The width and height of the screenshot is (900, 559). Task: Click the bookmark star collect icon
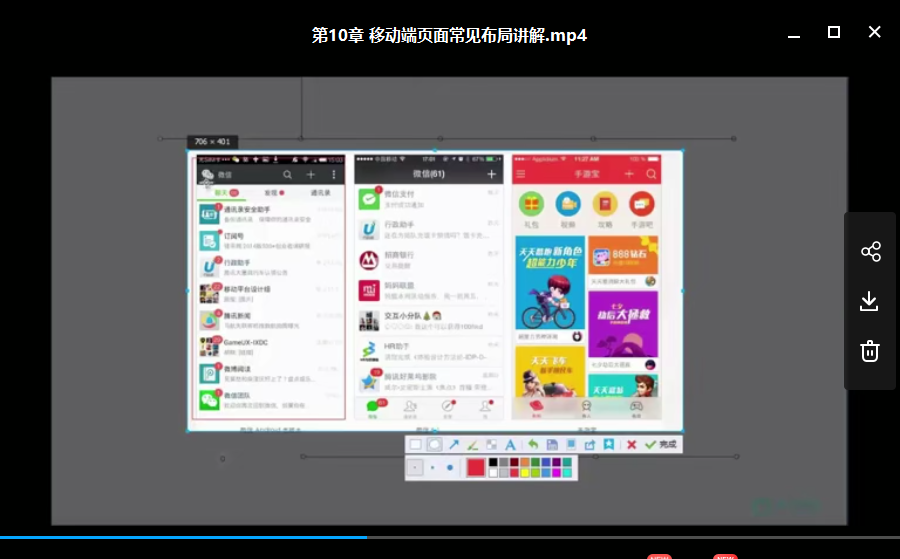pos(608,445)
